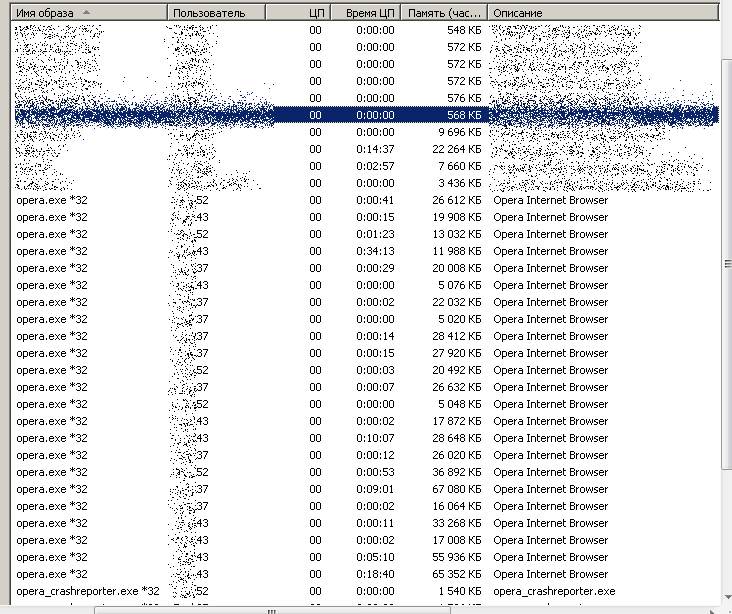Select CPU time value 0:14:37

[375, 149]
